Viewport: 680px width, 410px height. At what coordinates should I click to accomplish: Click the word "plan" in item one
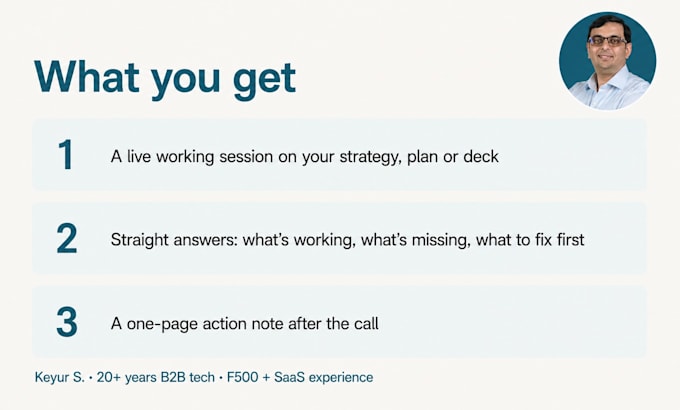422,157
